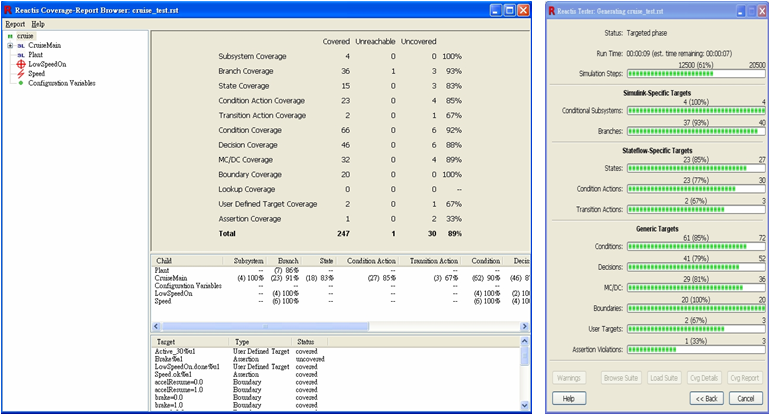Expand the CruiseMain tree node
The image size is (770, 415).
coord(9,45)
